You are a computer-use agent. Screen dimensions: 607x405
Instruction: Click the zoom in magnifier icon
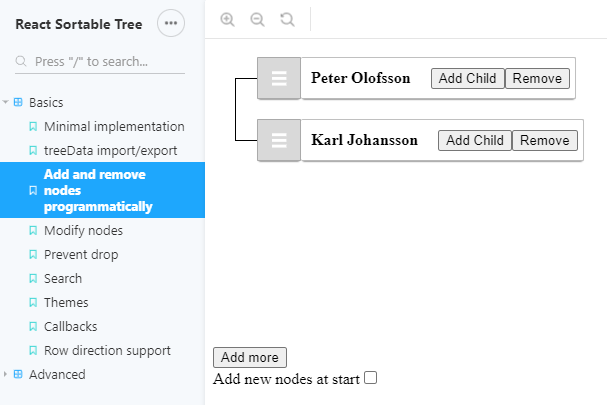click(x=227, y=19)
